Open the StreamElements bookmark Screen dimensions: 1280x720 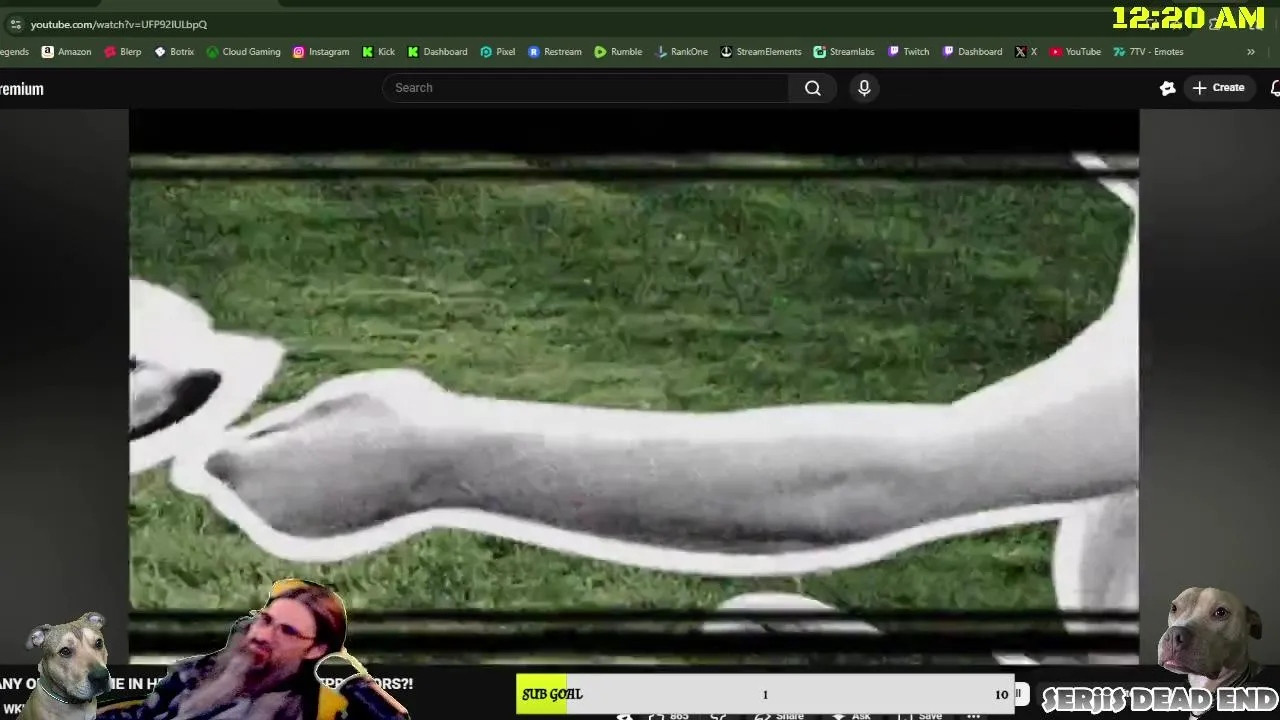click(761, 52)
